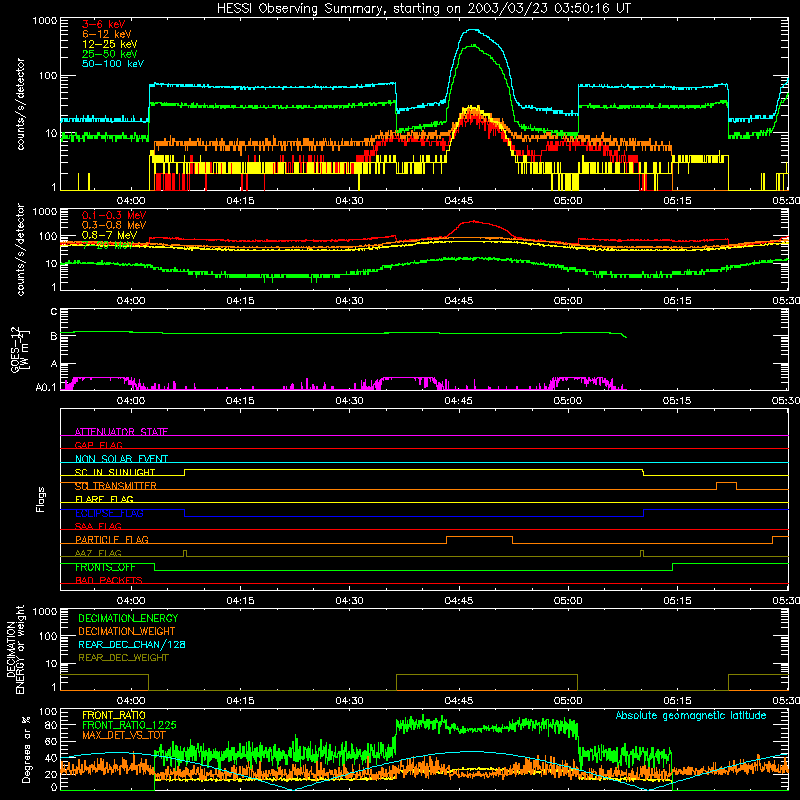Click the 'Flags' vertical axis title
The image size is (800, 800).
pyautogui.click(x=40, y=499)
